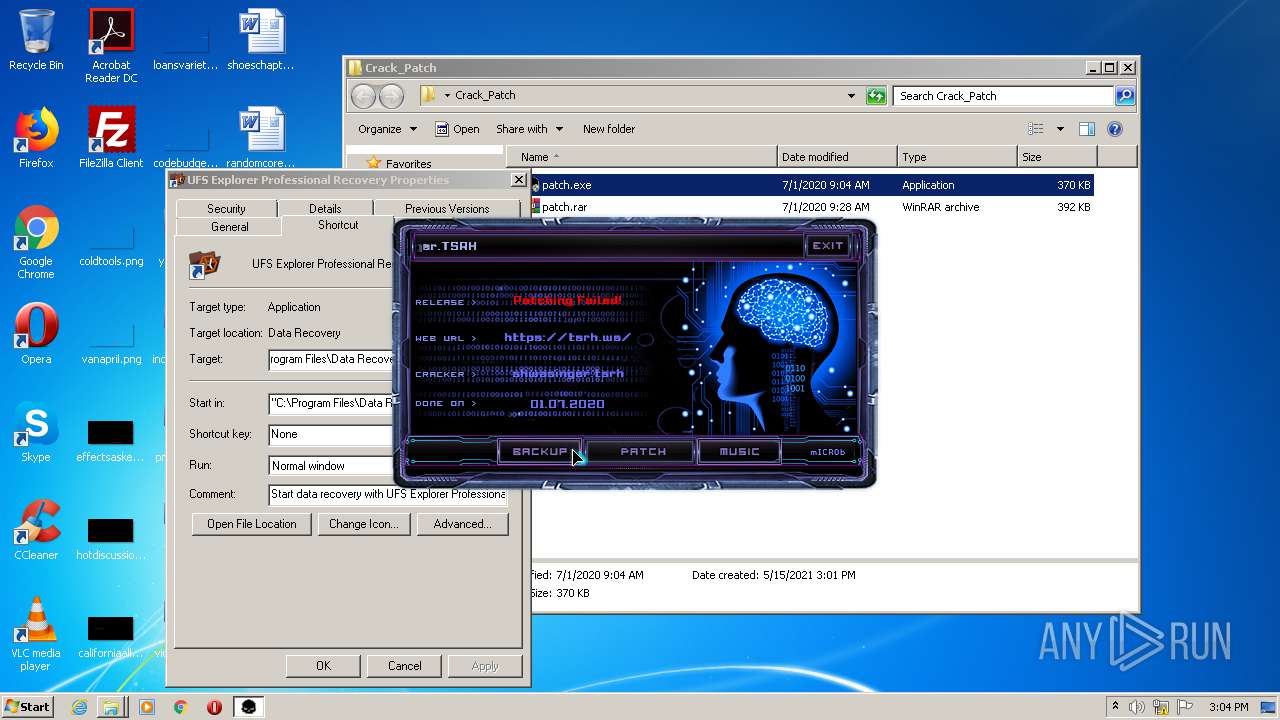Open vanapril.png file on desktop
The height and width of the screenshot is (720, 1280).
point(111,344)
